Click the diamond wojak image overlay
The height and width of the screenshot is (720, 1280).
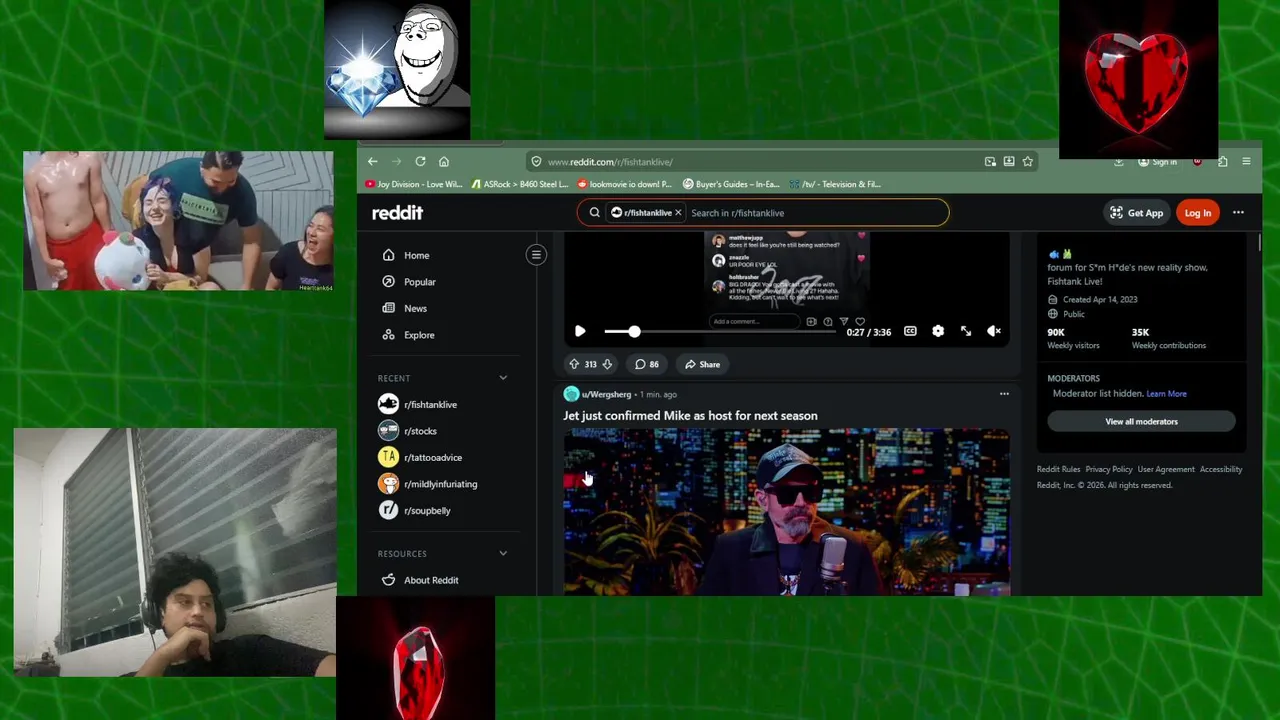(x=397, y=69)
